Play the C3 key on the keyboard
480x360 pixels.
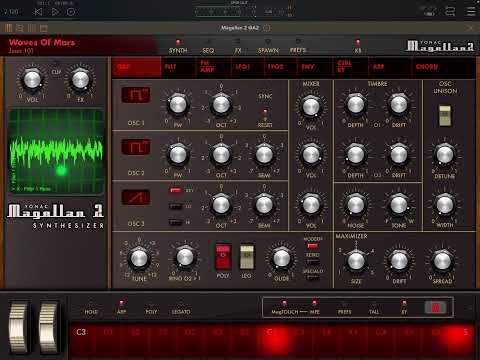82,341
